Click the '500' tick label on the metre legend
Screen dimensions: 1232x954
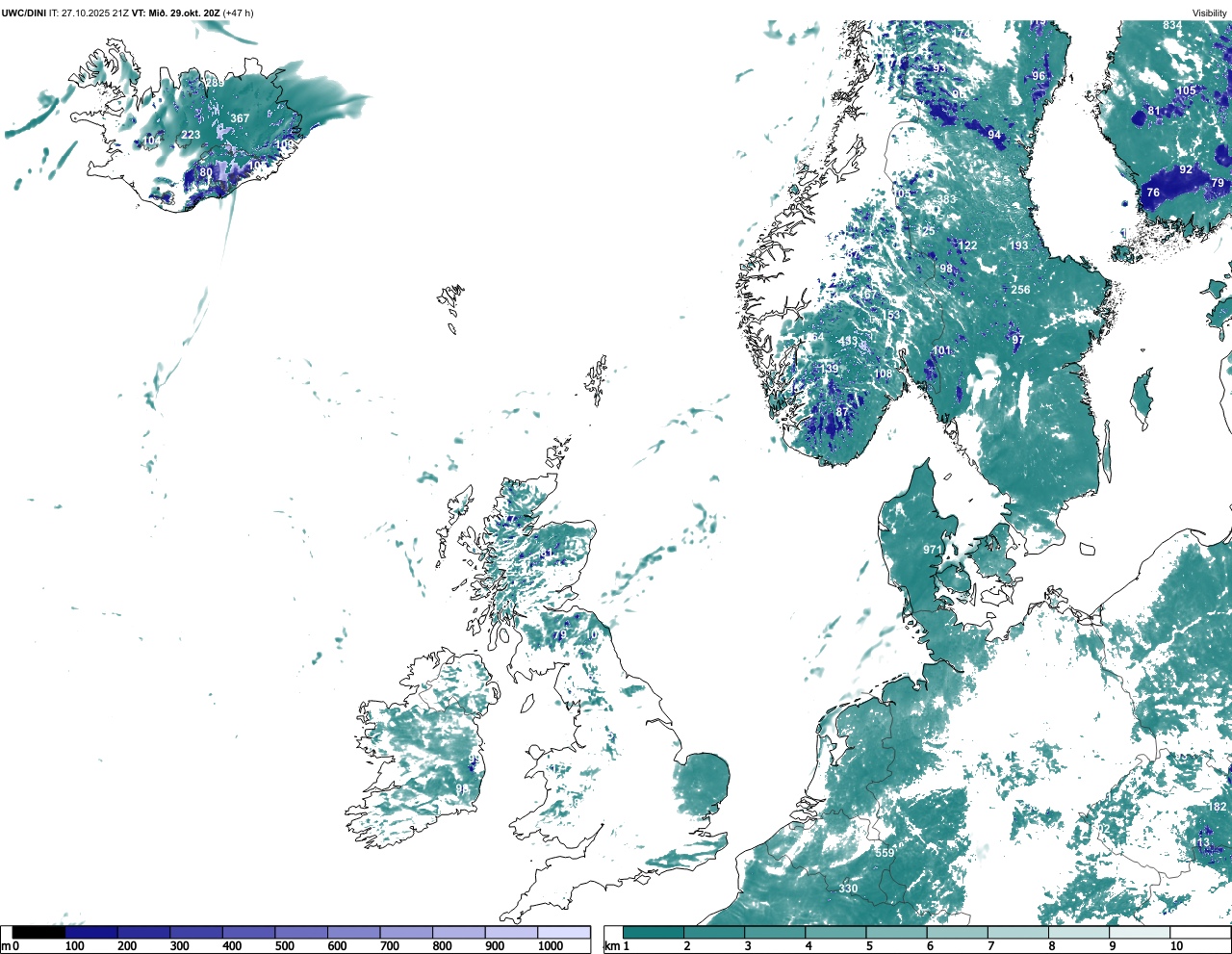[285, 946]
